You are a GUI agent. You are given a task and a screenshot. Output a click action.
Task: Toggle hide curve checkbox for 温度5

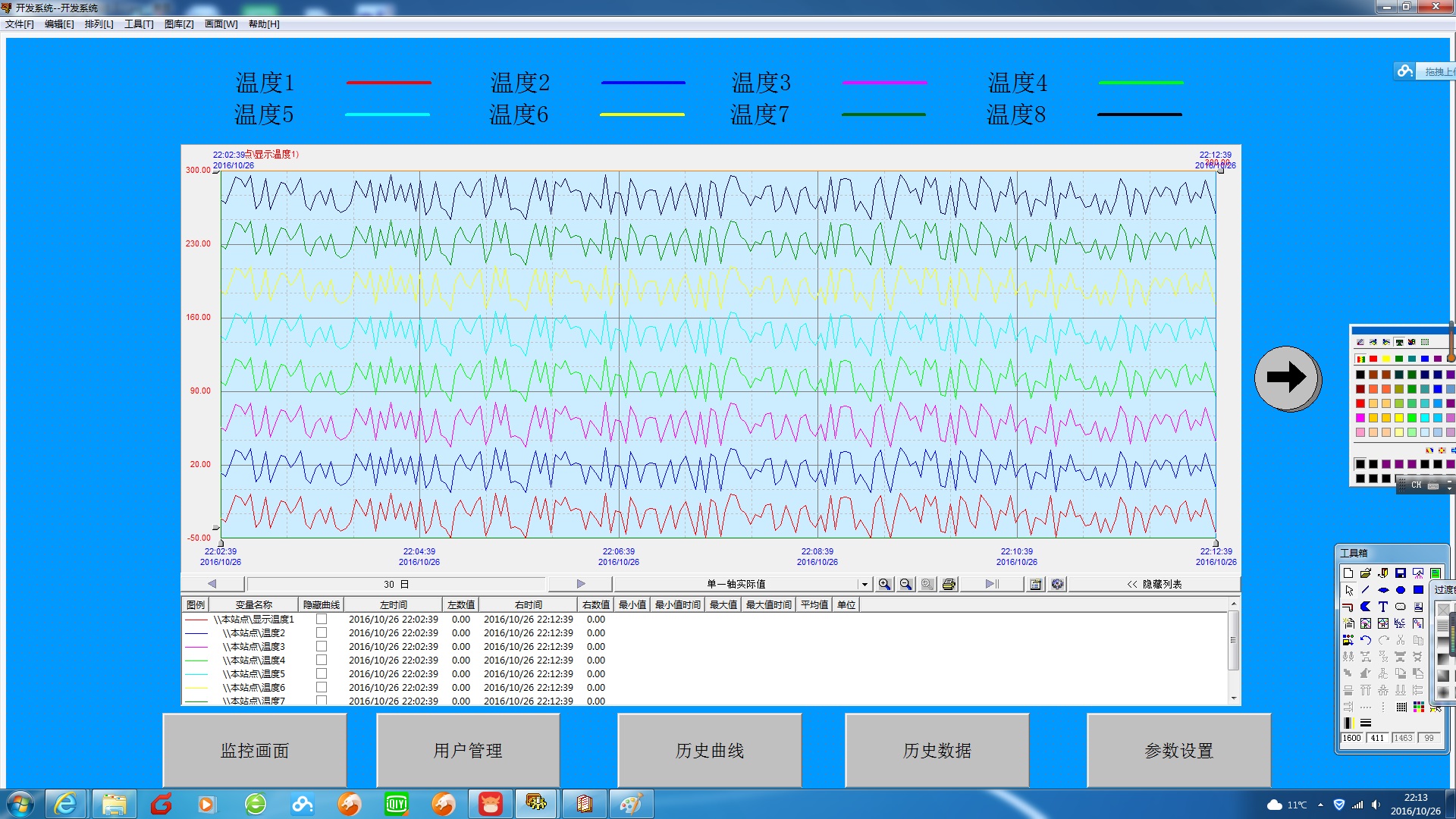pos(322,673)
